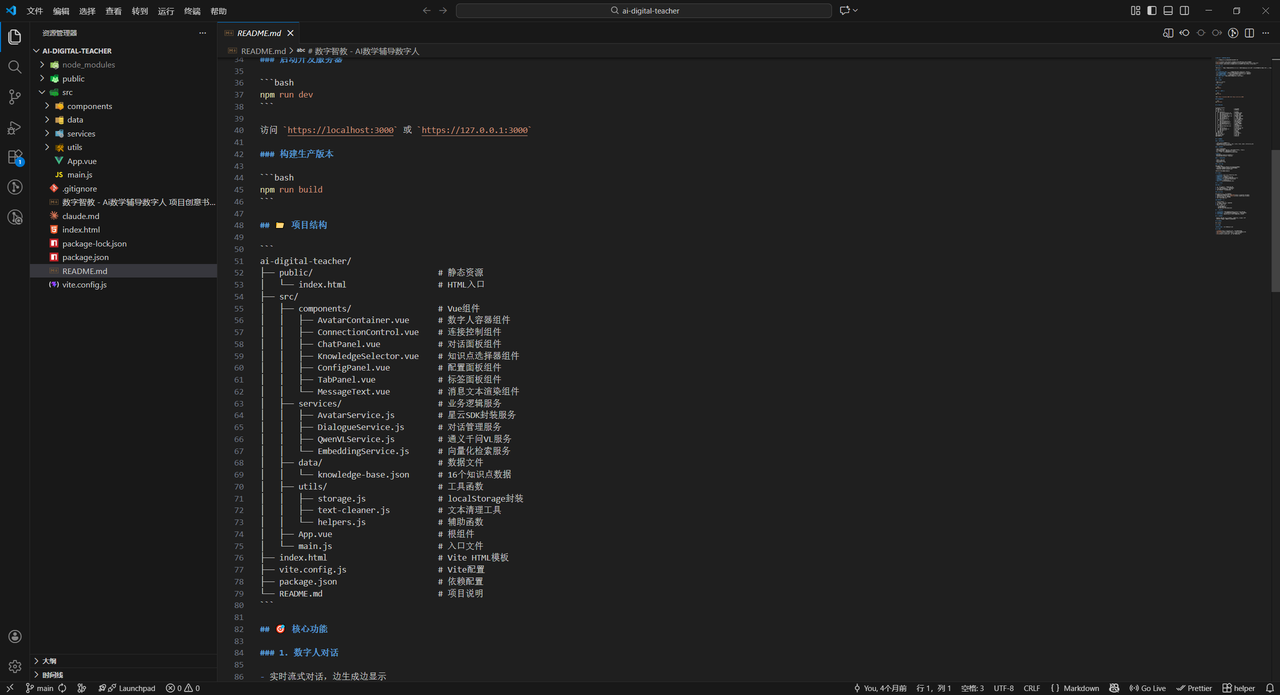Change language mode from Markdown
This screenshot has width=1280, height=695.
click(1081, 688)
